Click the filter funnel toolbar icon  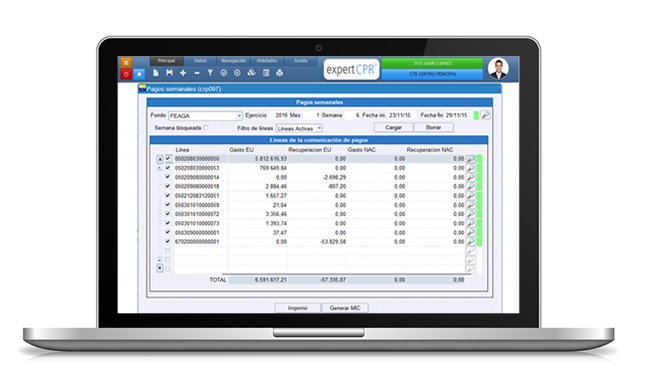(x=210, y=73)
